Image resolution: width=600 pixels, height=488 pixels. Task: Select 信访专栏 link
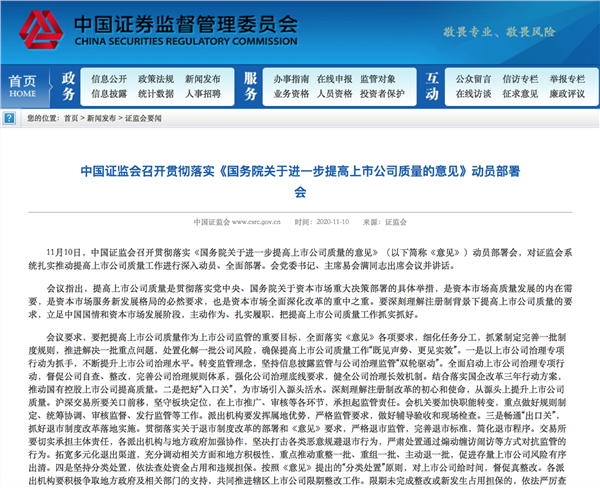point(520,79)
